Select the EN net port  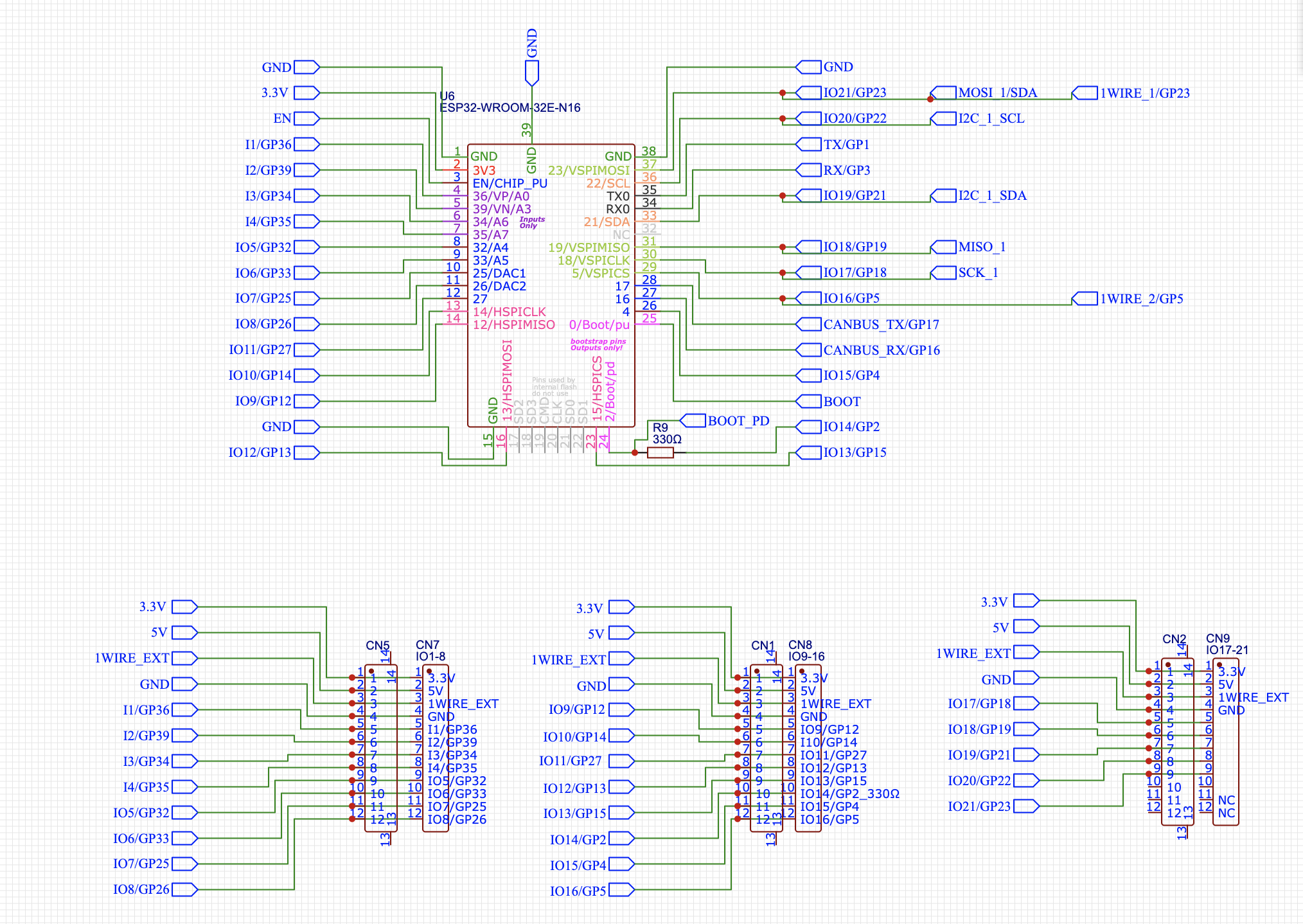pyautogui.click(x=296, y=118)
